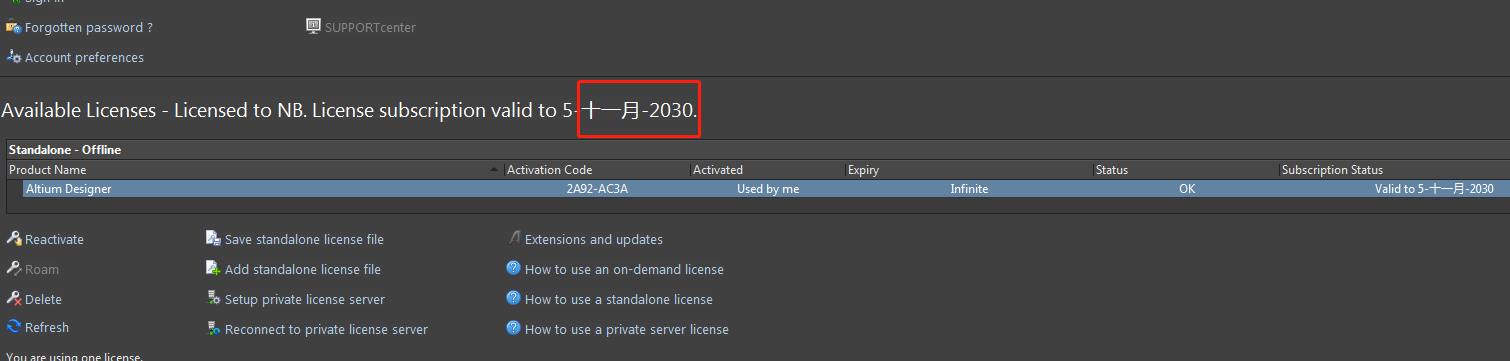Open How to use an on-demand license
The height and width of the screenshot is (361, 1510).
click(x=624, y=270)
